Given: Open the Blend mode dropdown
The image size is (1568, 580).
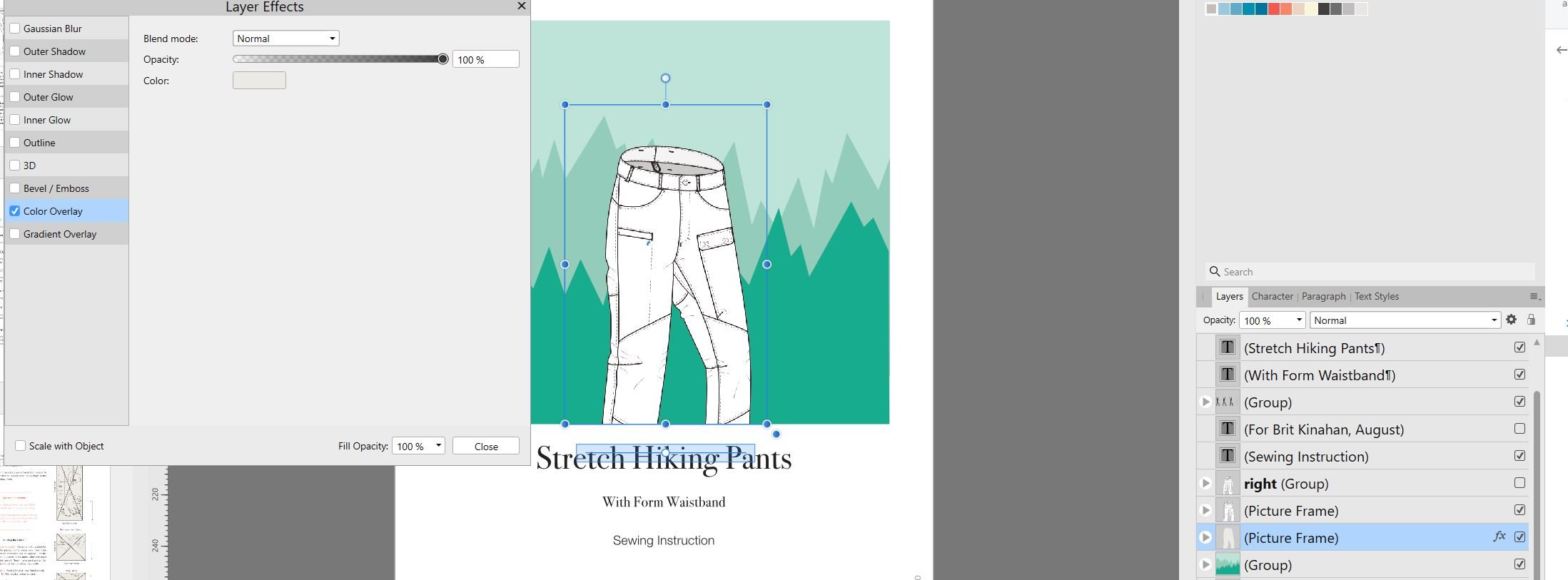Looking at the screenshot, I should pyautogui.click(x=285, y=39).
